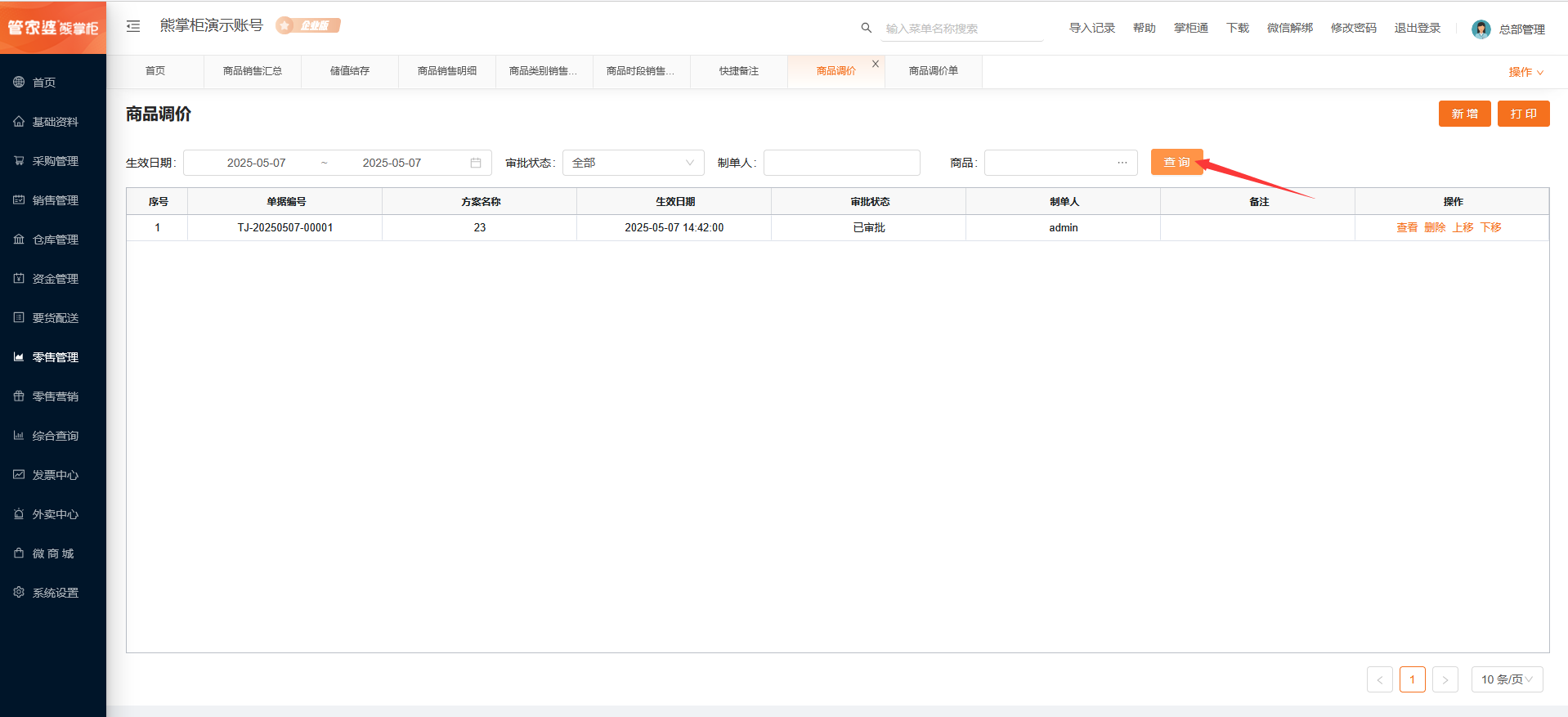1568x717 pixels.
Task: Click the 单据编号 column header
Action: 285,201
